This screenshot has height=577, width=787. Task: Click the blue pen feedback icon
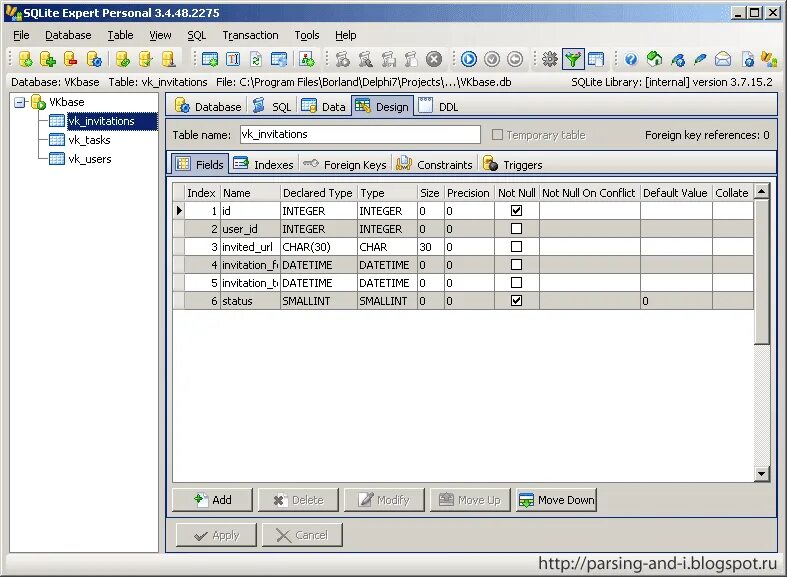pos(700,59)
